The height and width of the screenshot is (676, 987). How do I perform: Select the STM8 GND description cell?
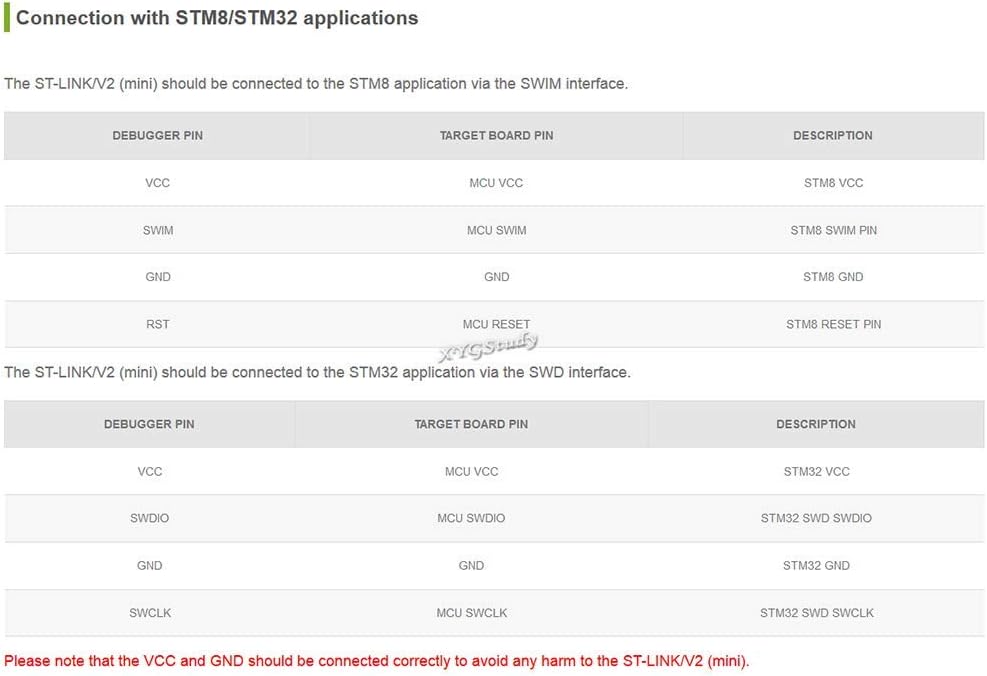pos(833,277)
